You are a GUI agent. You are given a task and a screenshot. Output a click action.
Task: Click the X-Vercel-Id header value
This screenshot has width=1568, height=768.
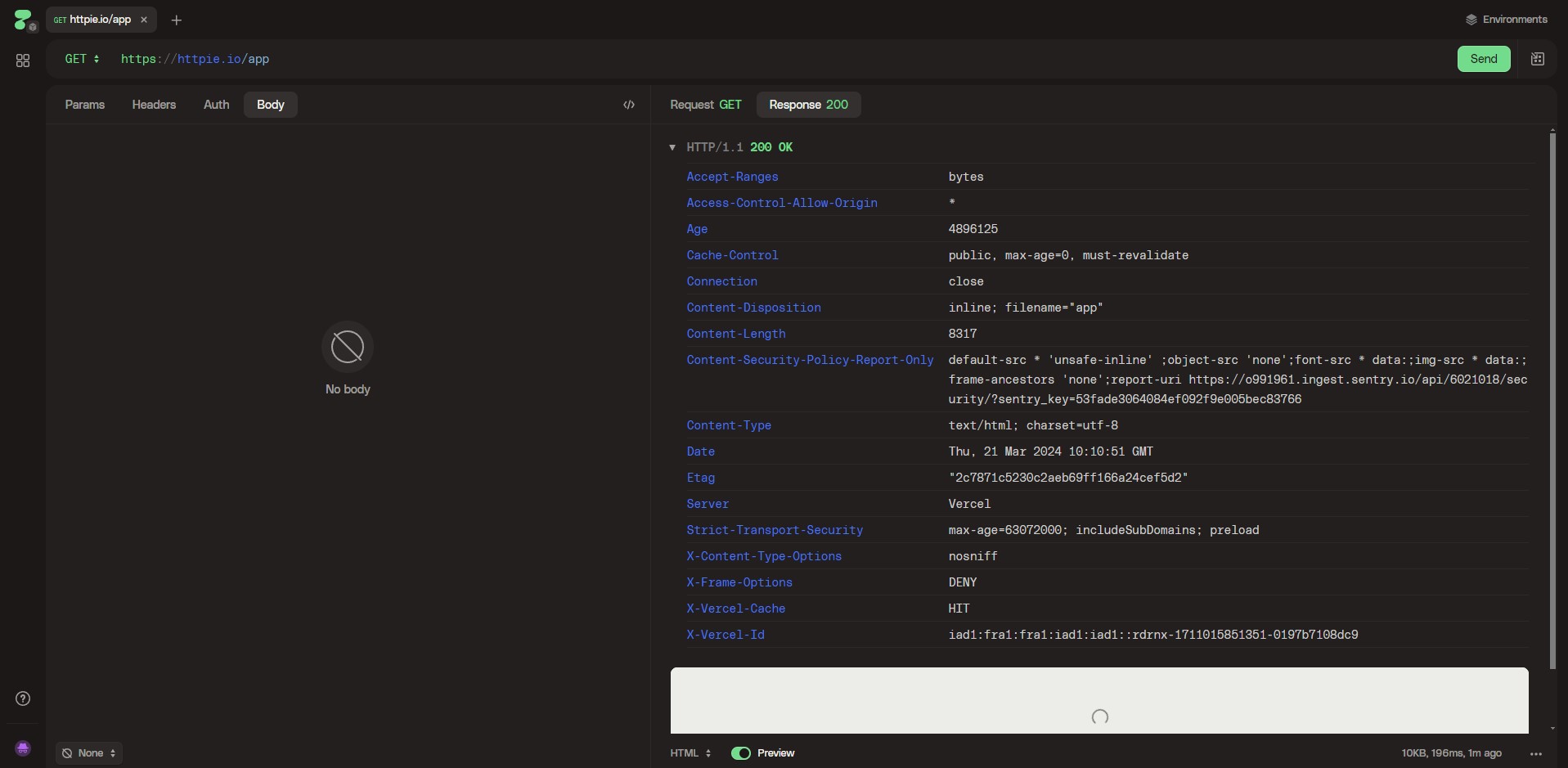tap(1152, 635)
